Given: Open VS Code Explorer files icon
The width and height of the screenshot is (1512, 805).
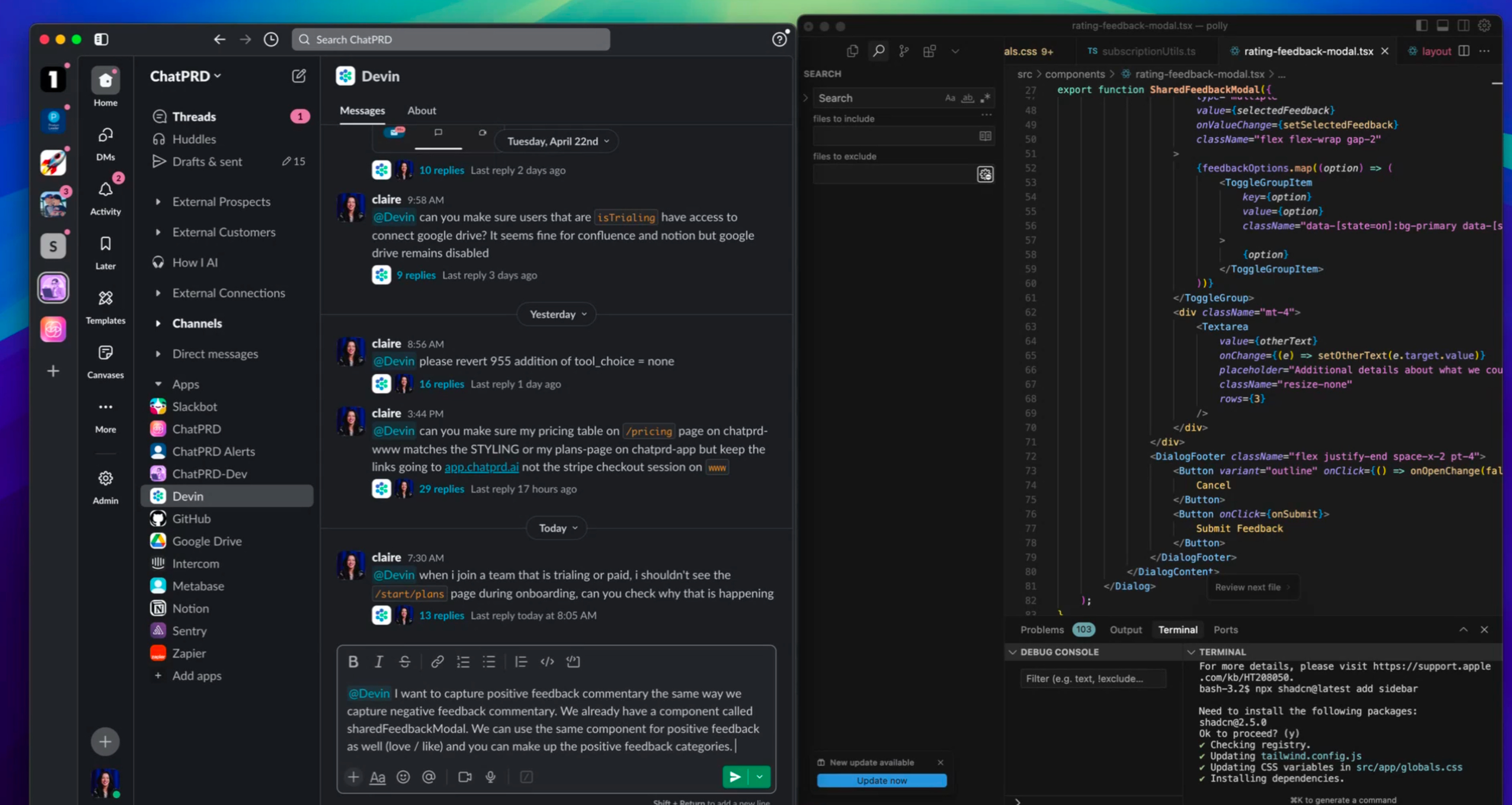Looking at the screenshot, I should point(852,51).
